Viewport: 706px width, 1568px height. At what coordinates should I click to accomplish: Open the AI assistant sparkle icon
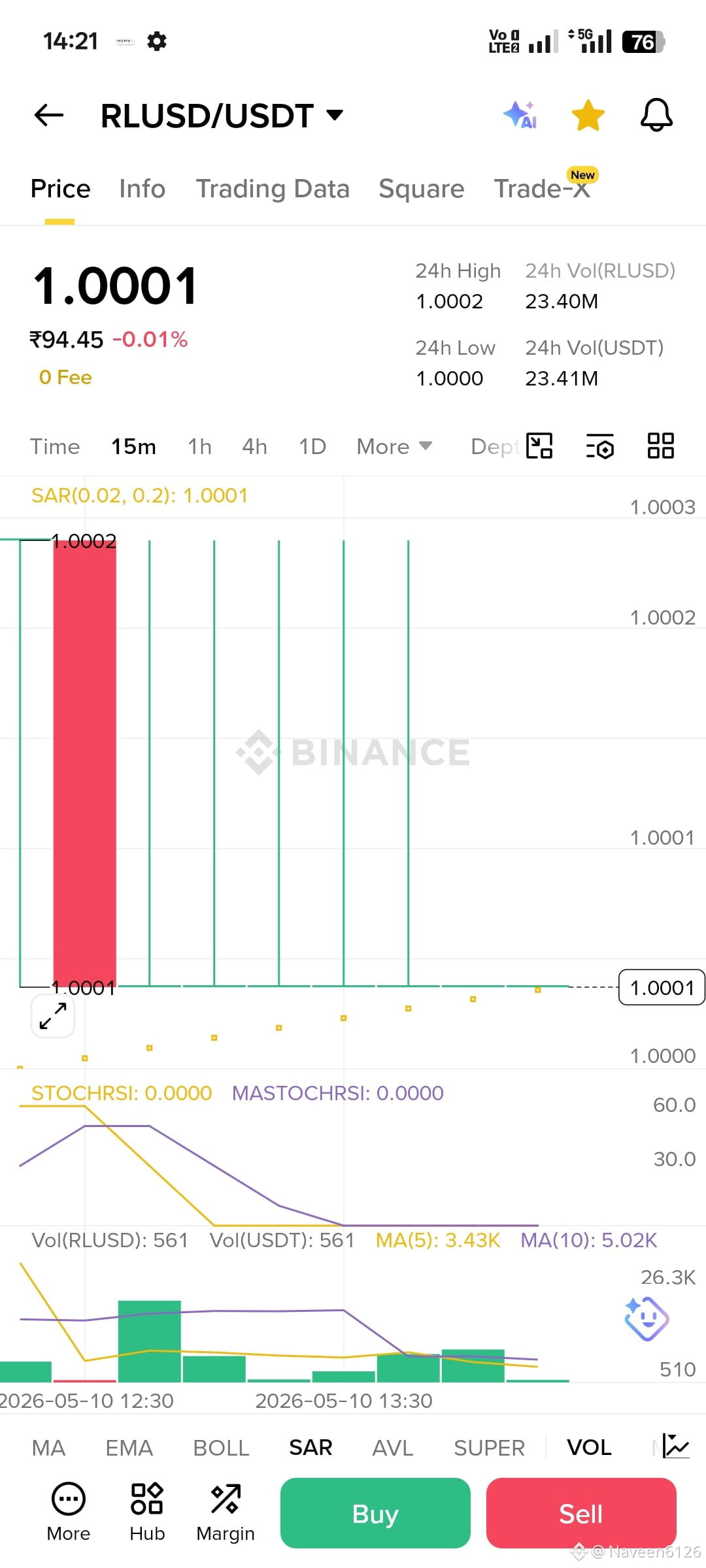click(x=520, y=115)
